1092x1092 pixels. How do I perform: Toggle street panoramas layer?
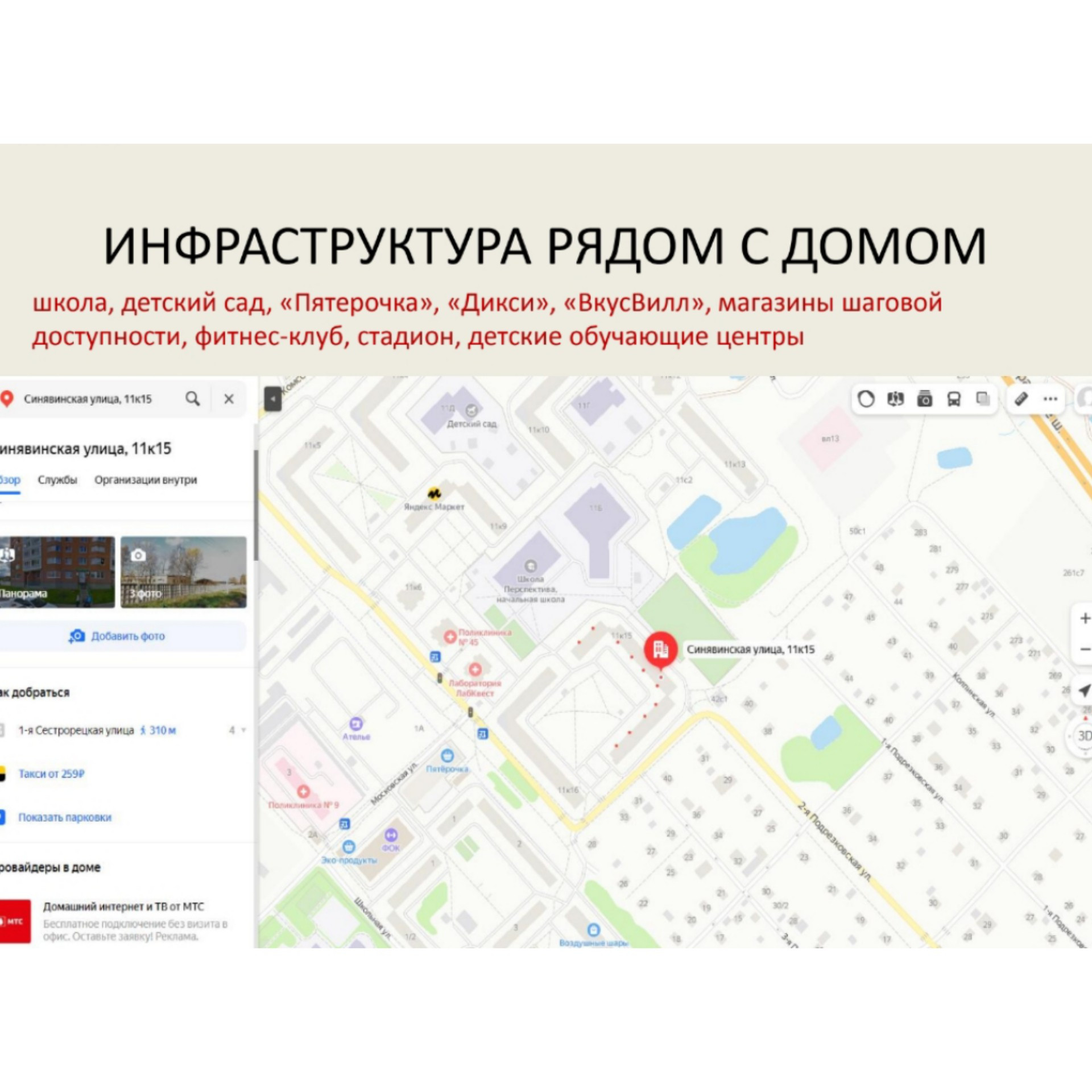896,399
